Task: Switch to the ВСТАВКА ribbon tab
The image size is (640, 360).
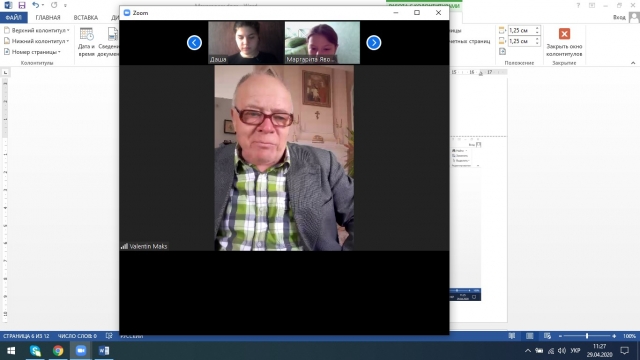Action: pos(86,18)
